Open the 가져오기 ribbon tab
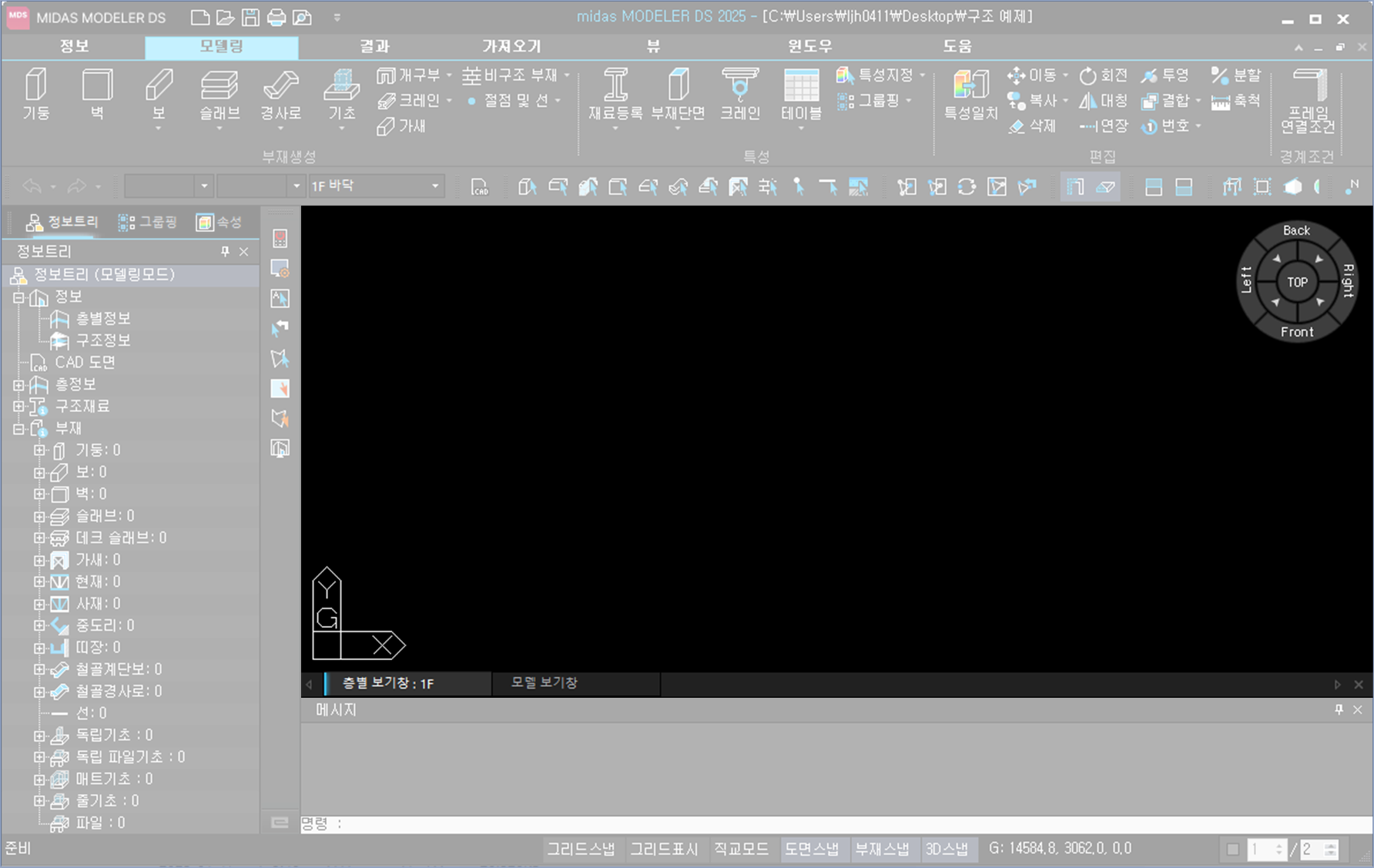This screenshot has width=1374, height=868. coord(511,46)
